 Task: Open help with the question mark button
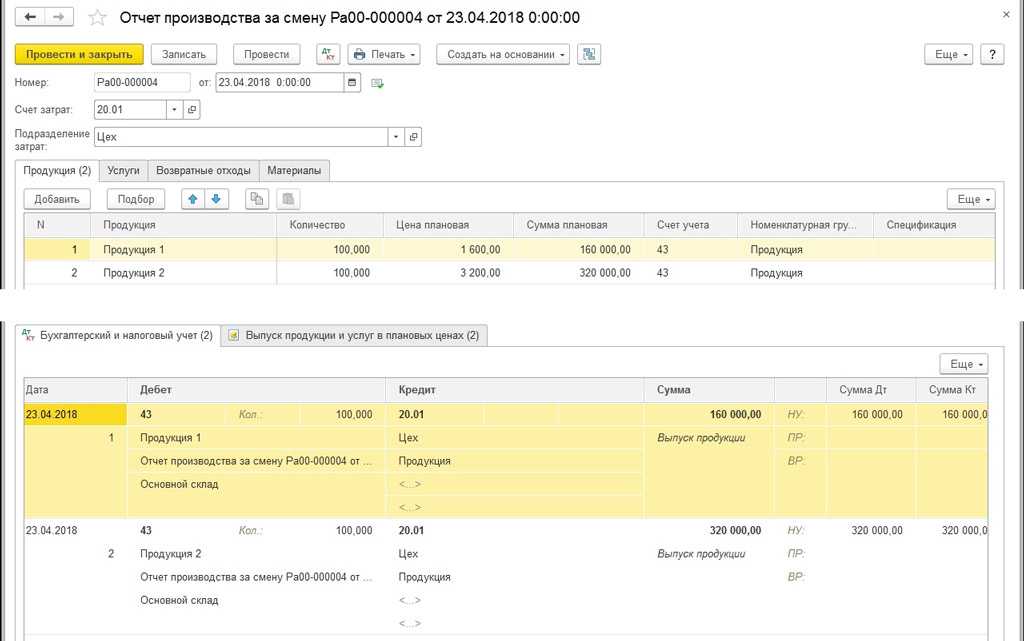[x=992, y=54]
